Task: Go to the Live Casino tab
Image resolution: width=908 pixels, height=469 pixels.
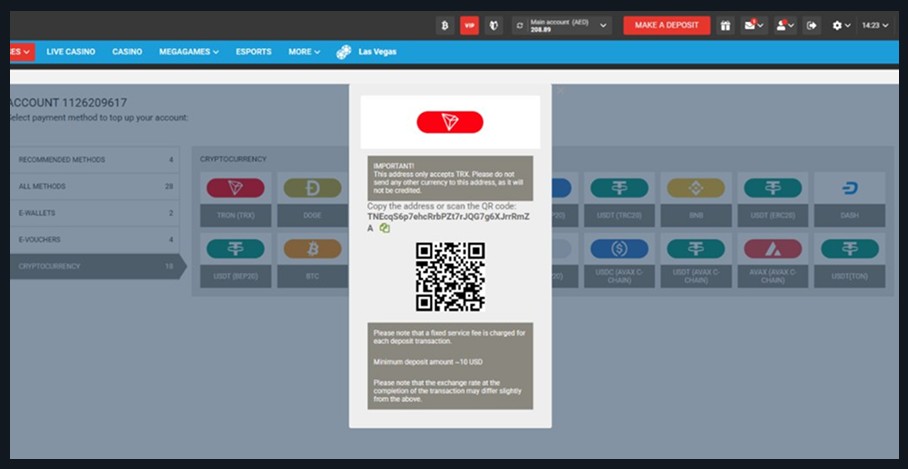Action: (x=71, y=52)
